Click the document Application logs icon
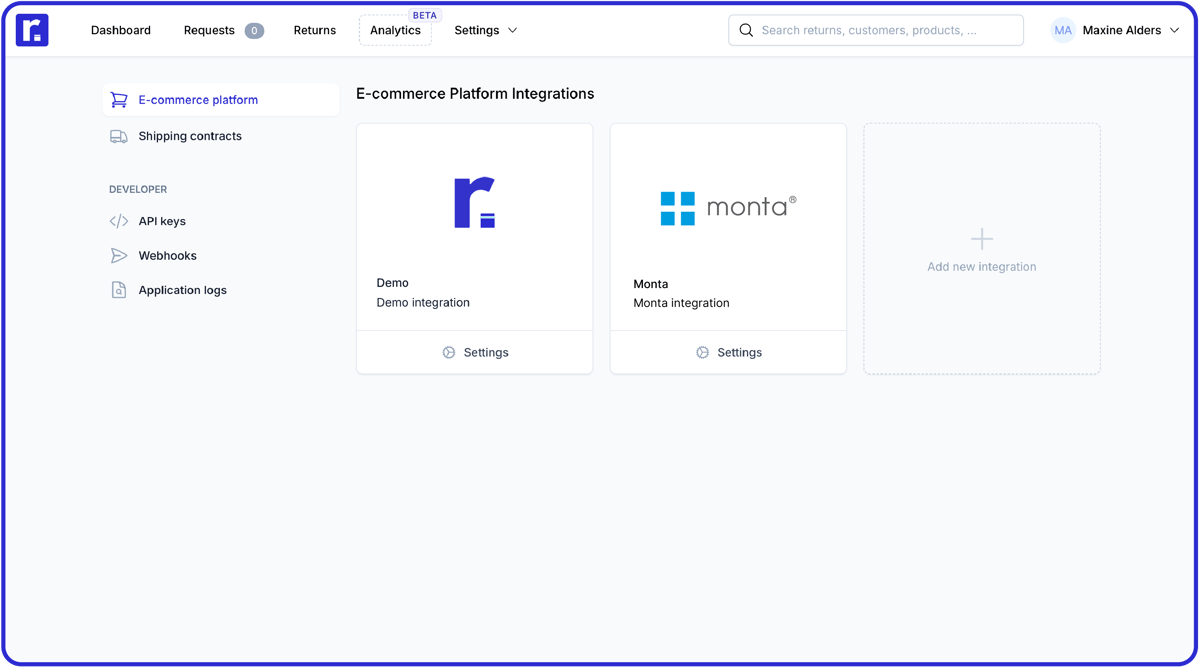 [119, 290]
